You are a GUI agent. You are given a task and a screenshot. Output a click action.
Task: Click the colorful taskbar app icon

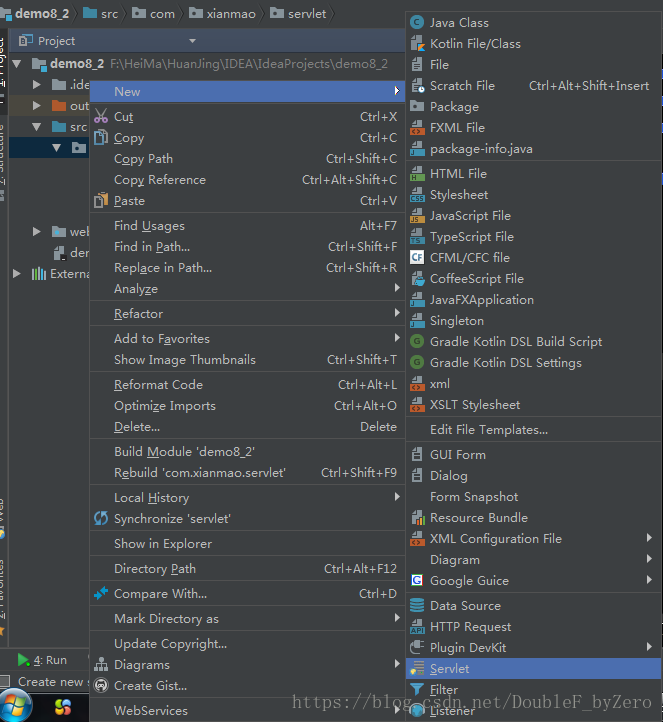(x=63, y=707)
